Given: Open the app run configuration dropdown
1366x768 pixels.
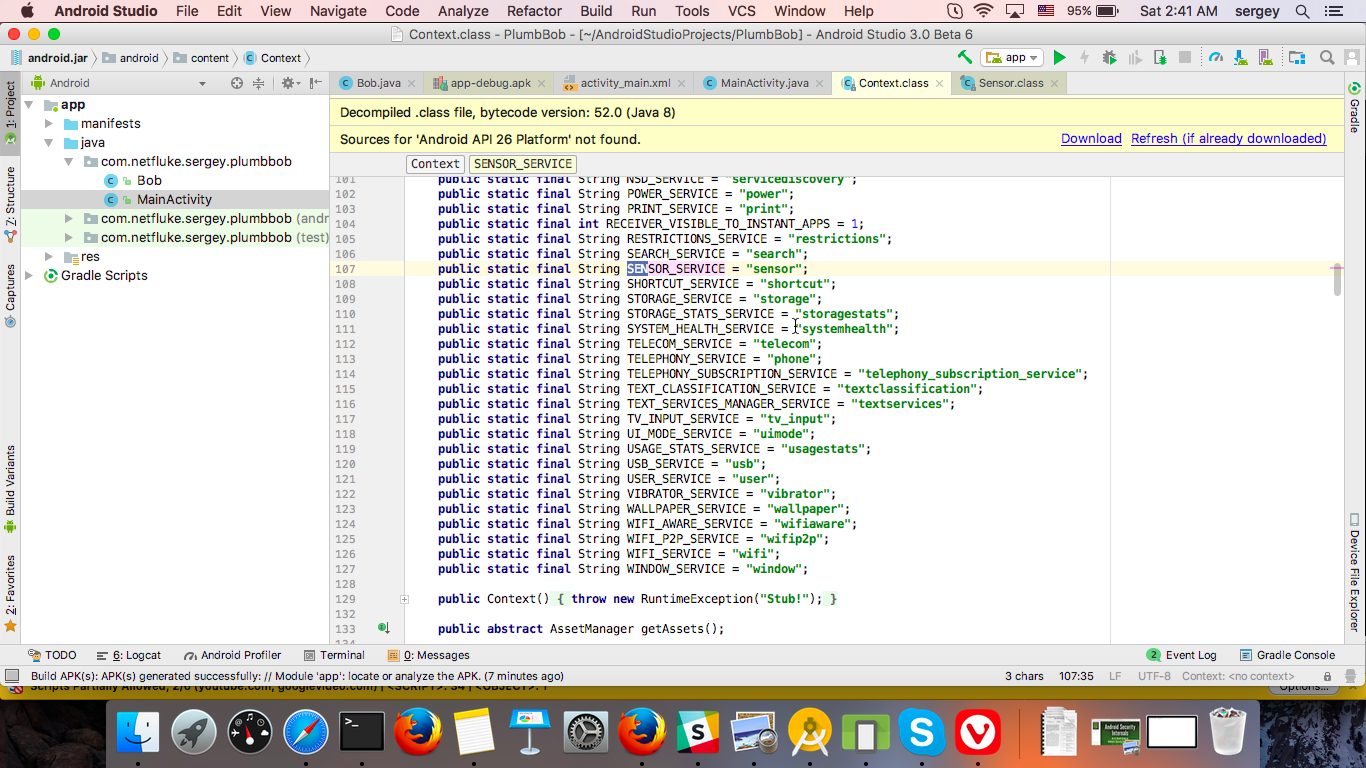Looking at the screenshot, I should 1012,58.
